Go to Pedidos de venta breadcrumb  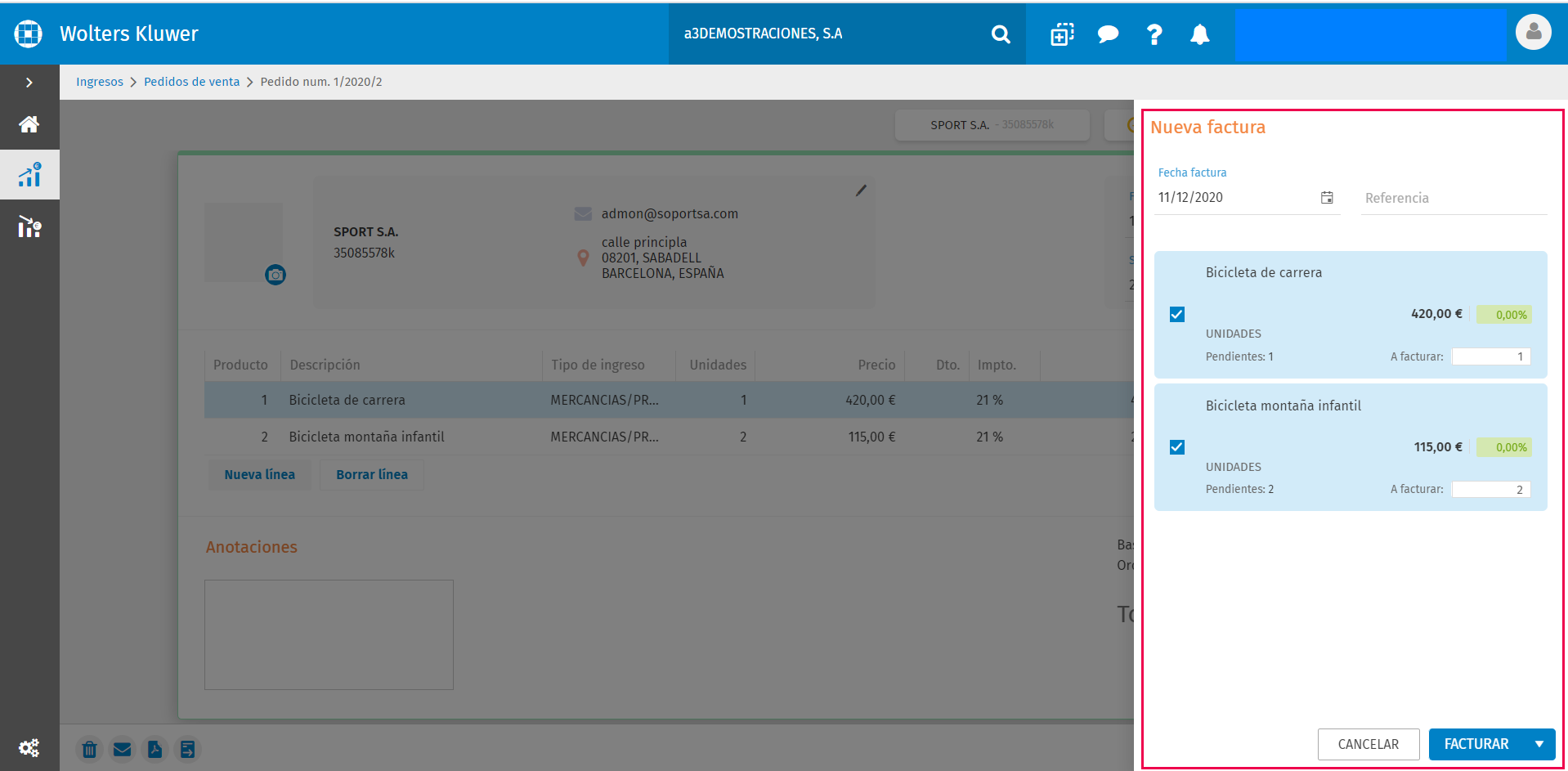pos(192,82)
